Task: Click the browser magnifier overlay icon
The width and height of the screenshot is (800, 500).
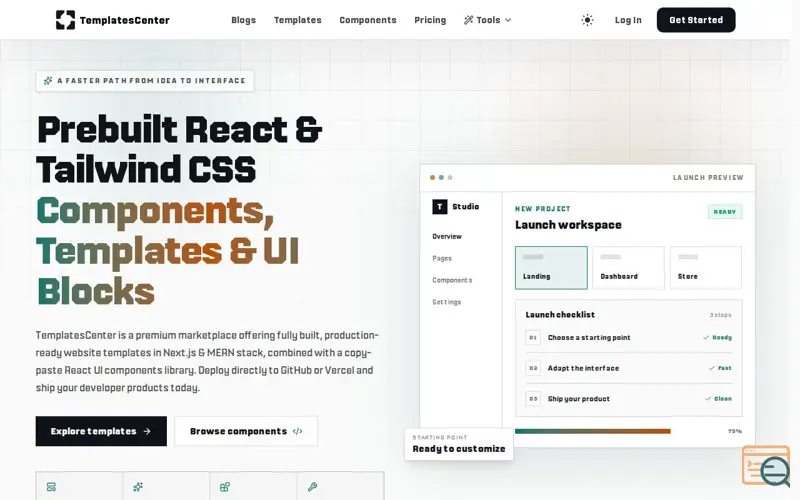Action: coord(766,466)
